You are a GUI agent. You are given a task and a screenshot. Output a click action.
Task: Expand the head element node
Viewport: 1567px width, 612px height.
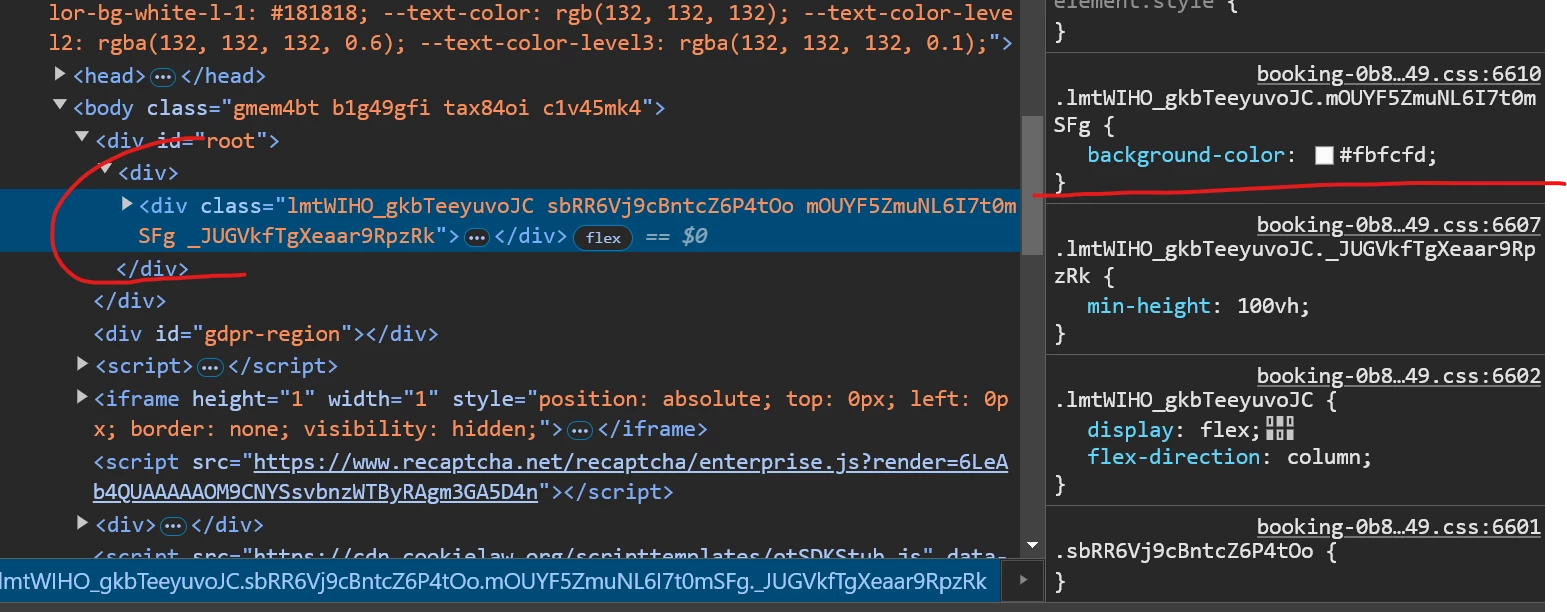[x=61, y=75]
